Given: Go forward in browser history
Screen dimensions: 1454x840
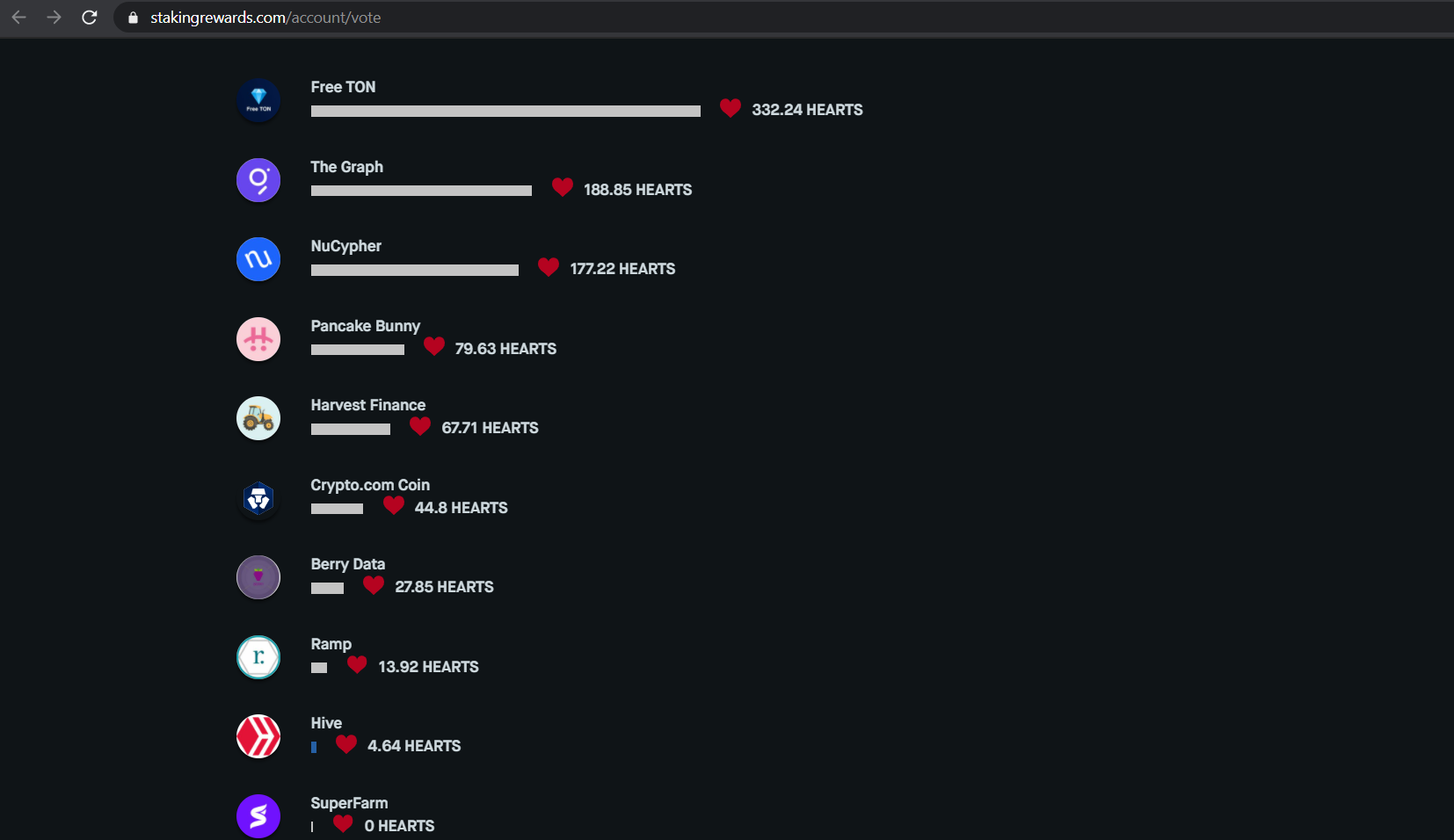Looking at the screenshot, I should pyautogui.click(x=54, y=18).
